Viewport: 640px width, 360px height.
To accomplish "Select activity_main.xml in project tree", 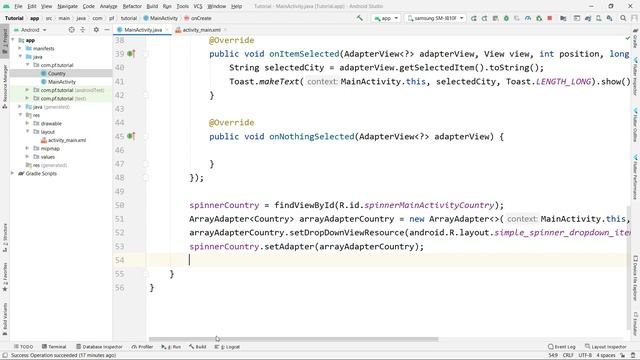I will coord(67,140).
